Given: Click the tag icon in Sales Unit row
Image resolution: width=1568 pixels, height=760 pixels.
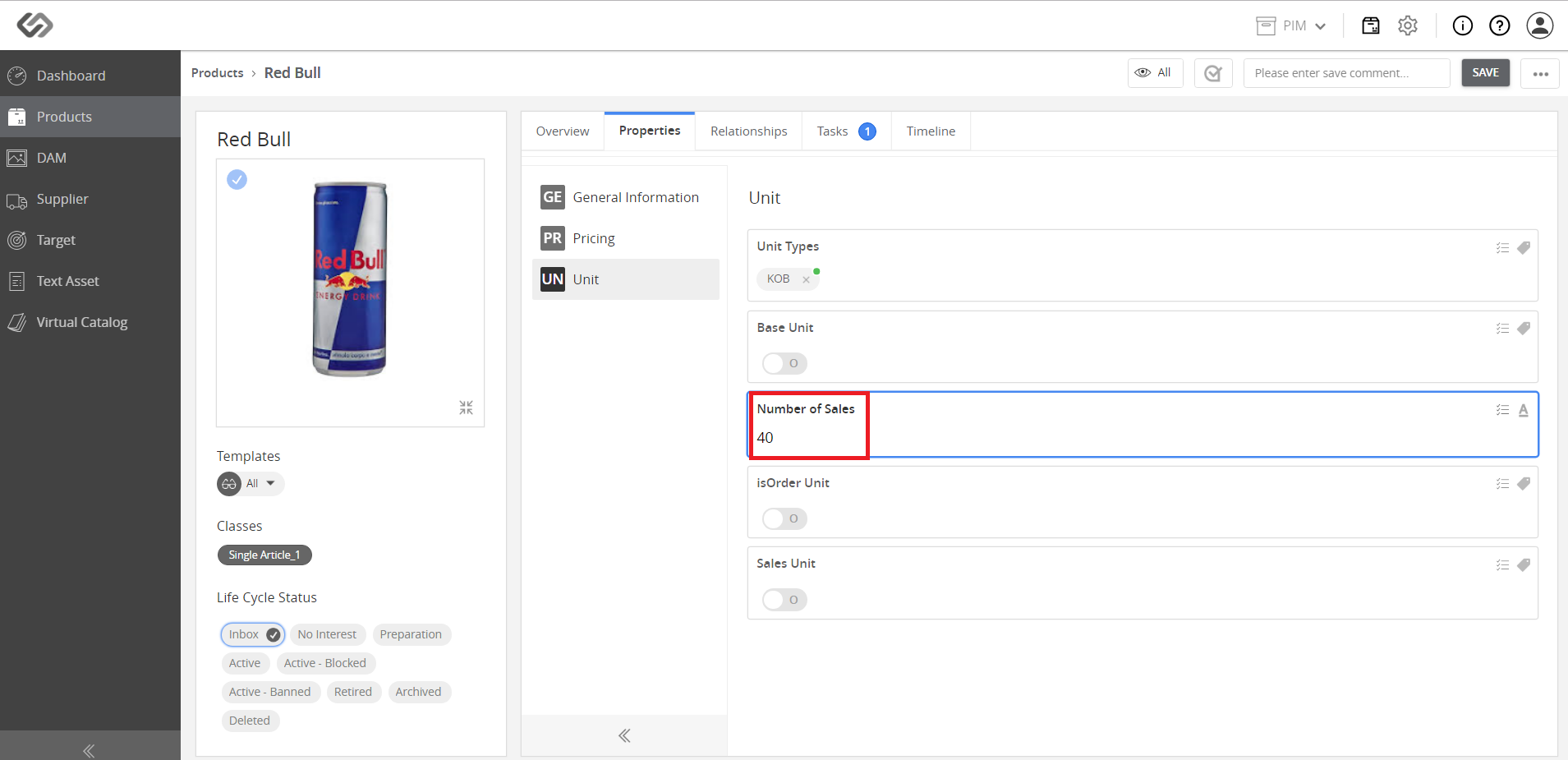Looking at the screenshot, I should point(1524,564).
